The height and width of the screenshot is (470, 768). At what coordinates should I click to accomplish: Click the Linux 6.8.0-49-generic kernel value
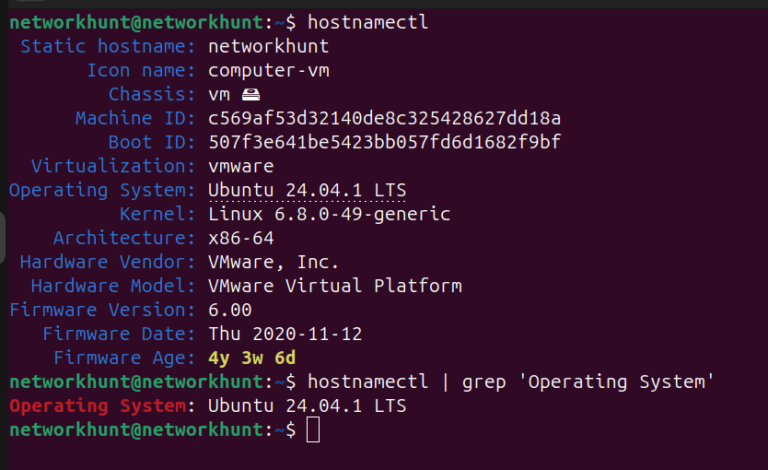[329, 214]
